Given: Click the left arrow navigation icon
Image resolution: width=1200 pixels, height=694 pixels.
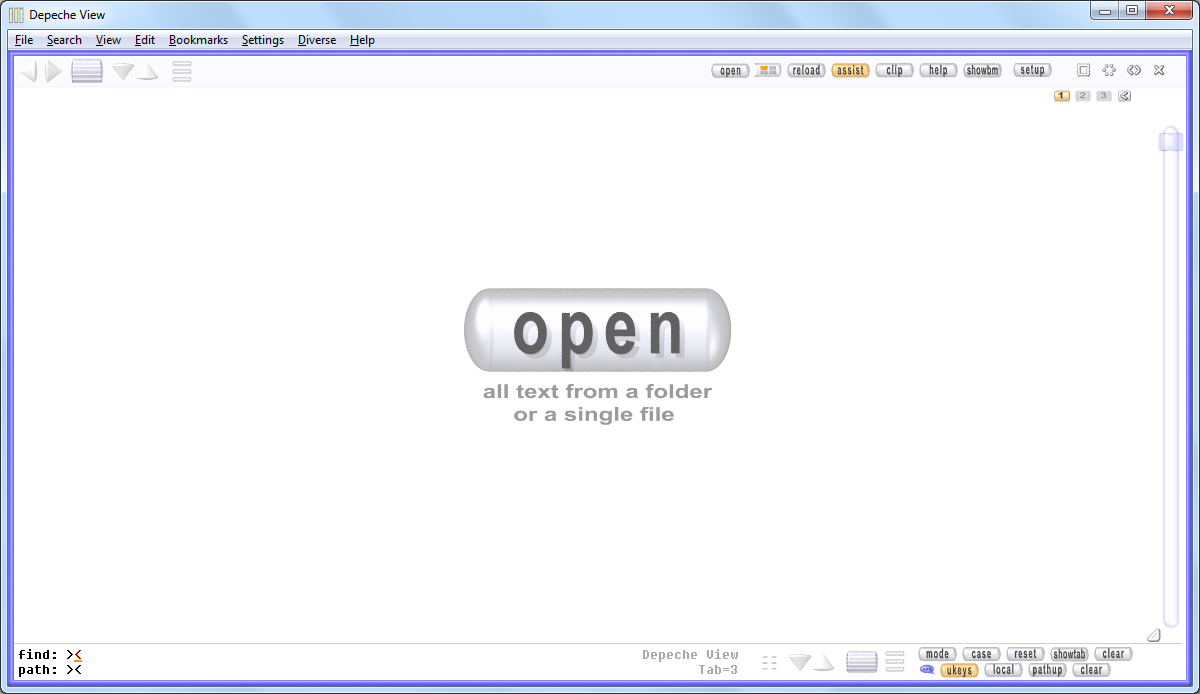Looking at the screenshot, I should (x=29, y=71).
